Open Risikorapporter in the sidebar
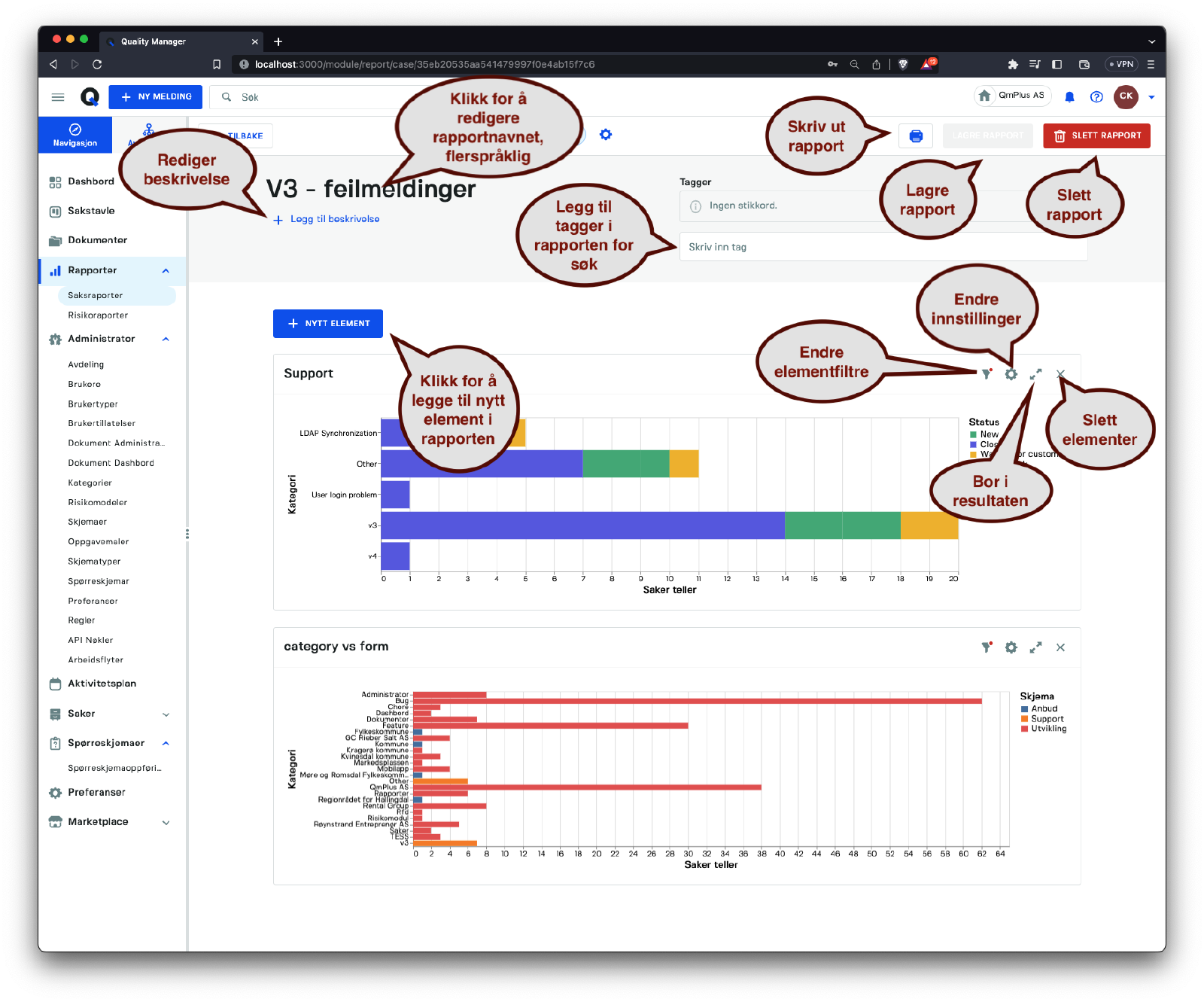 [98, 315]
